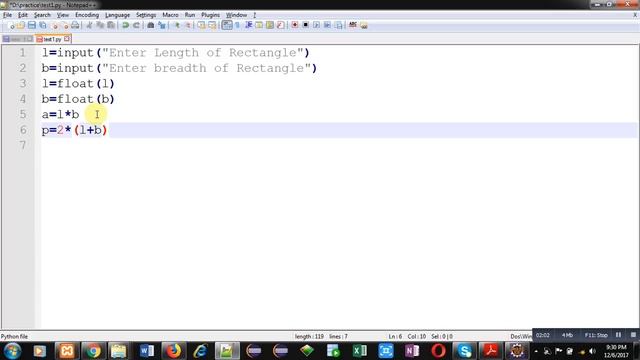
Task: Click line 'l=float(l)' in the editor
Action: click(78, 83)
